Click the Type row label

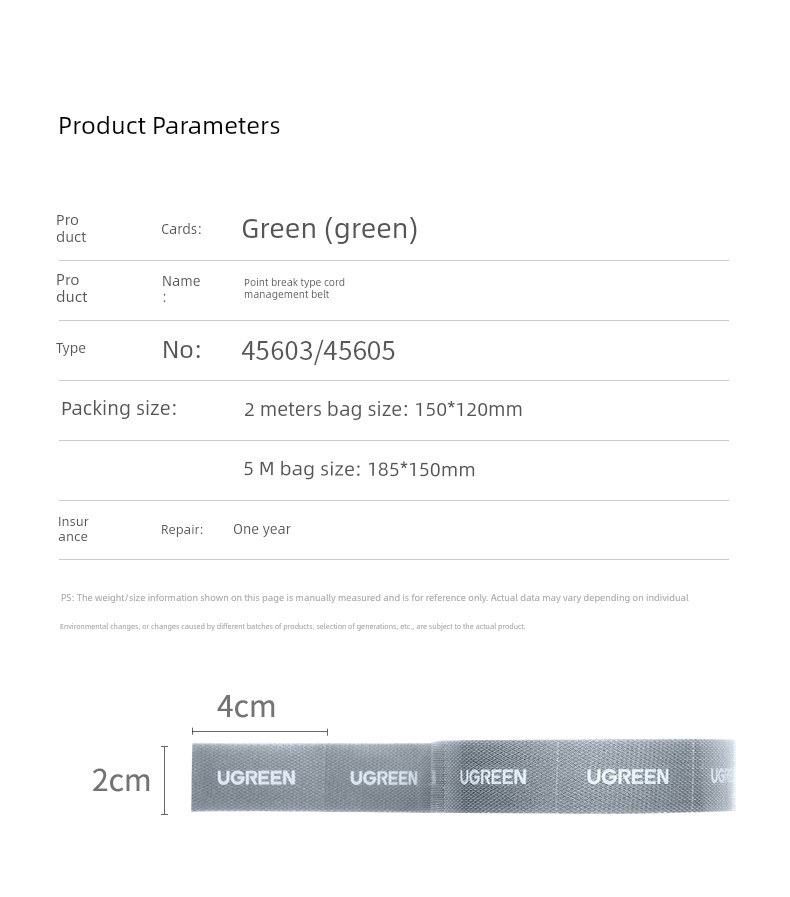(x=71, y=348)
